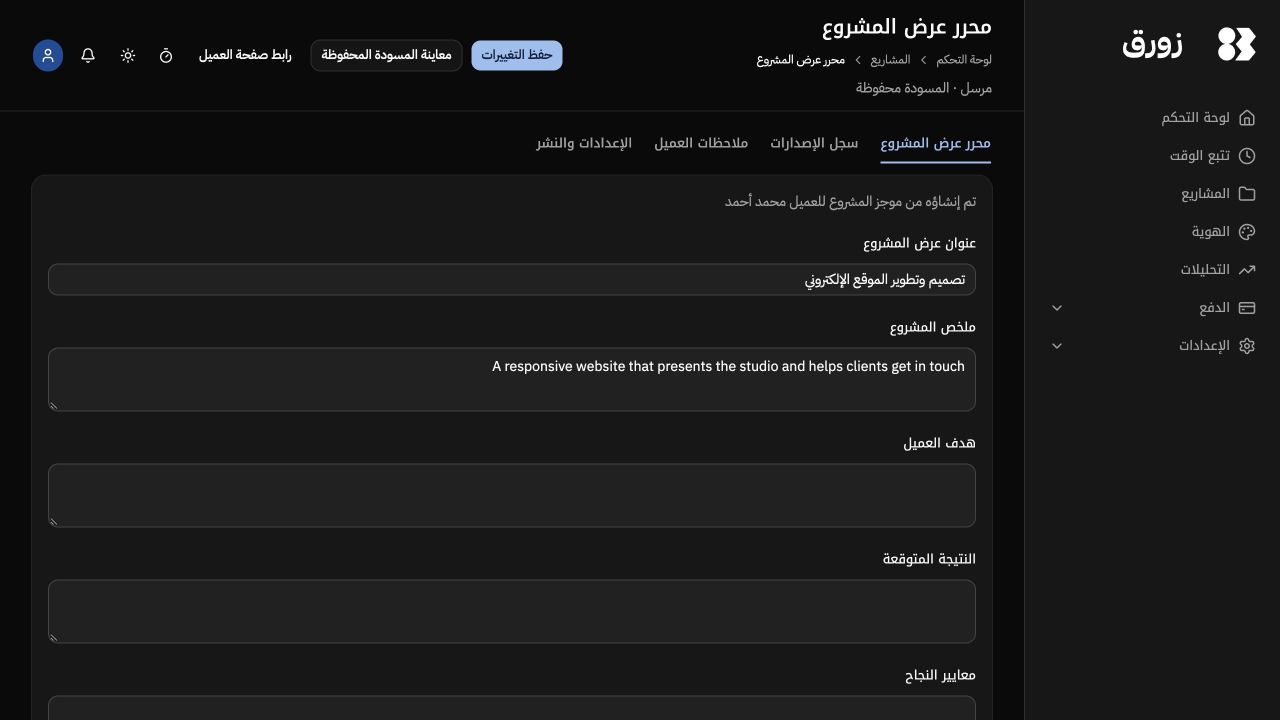Click the ملخص المشروع textarea resize handle
The height and width of the screenshot is (720, 1280).
54,405
